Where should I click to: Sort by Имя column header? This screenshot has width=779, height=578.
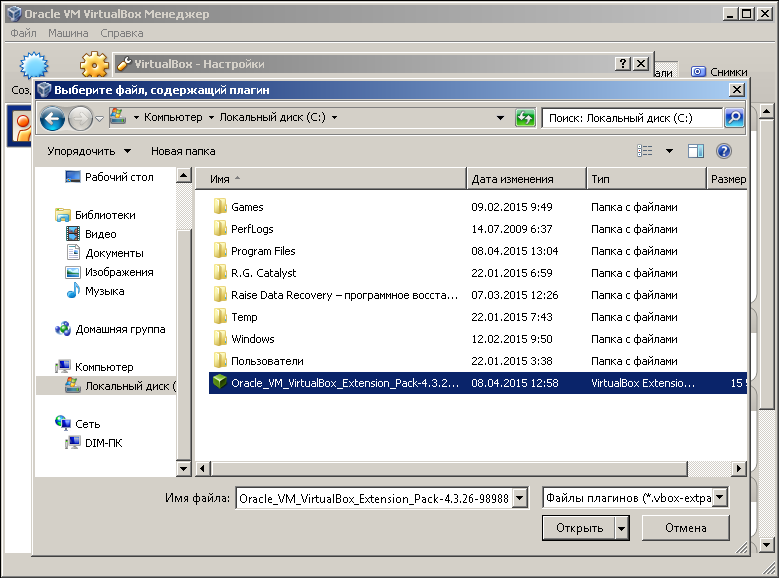click(330, 179)
